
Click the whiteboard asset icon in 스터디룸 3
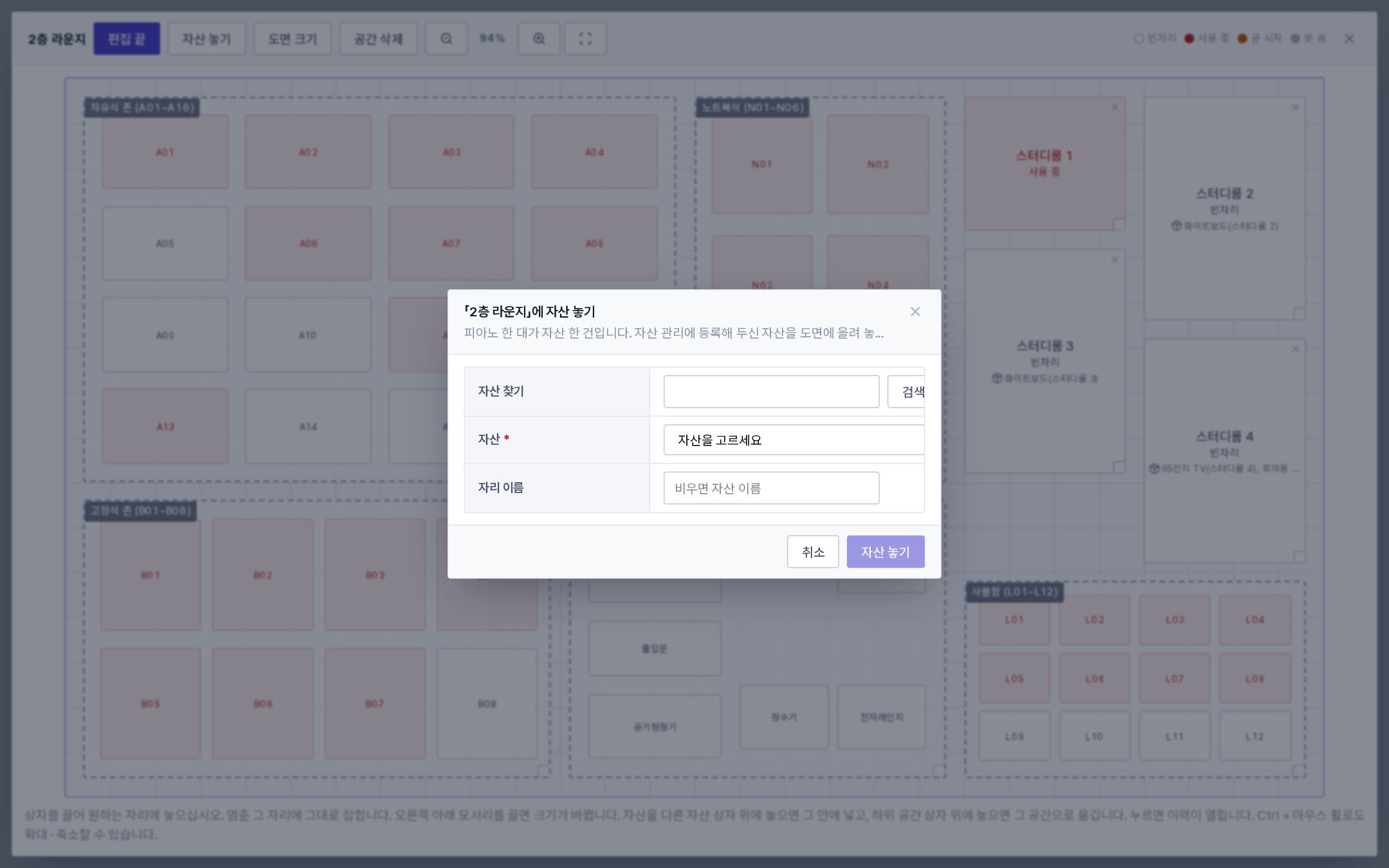pyautogui.click(x=997, y=378)
